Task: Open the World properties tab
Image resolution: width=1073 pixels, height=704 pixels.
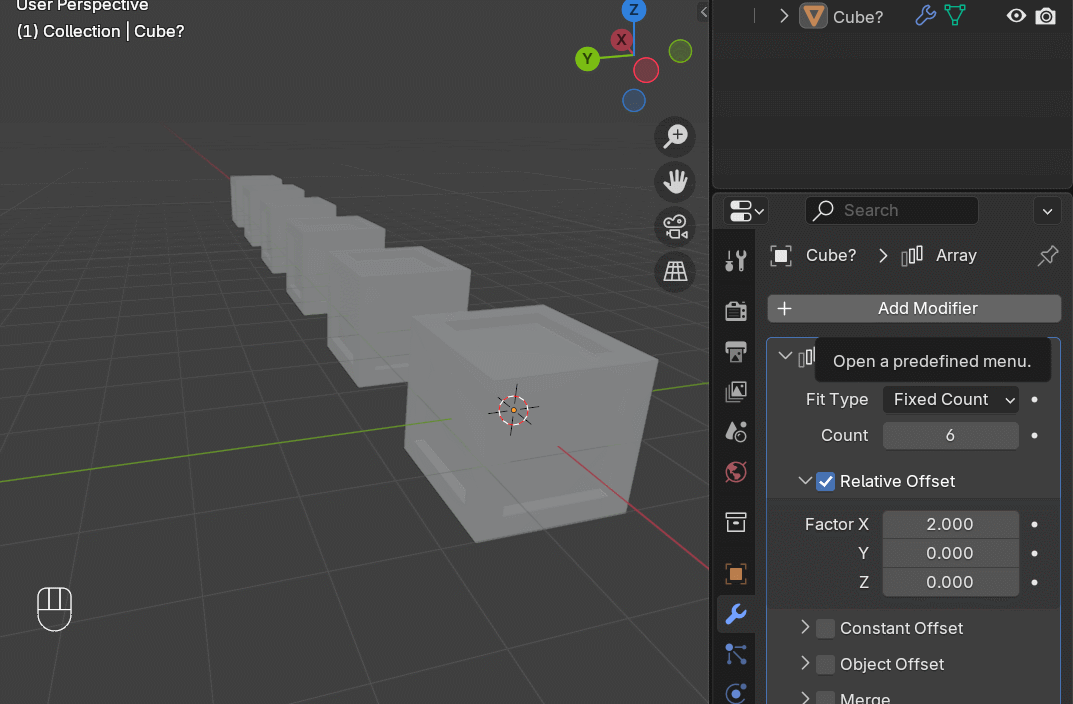Action: point(736,471)
